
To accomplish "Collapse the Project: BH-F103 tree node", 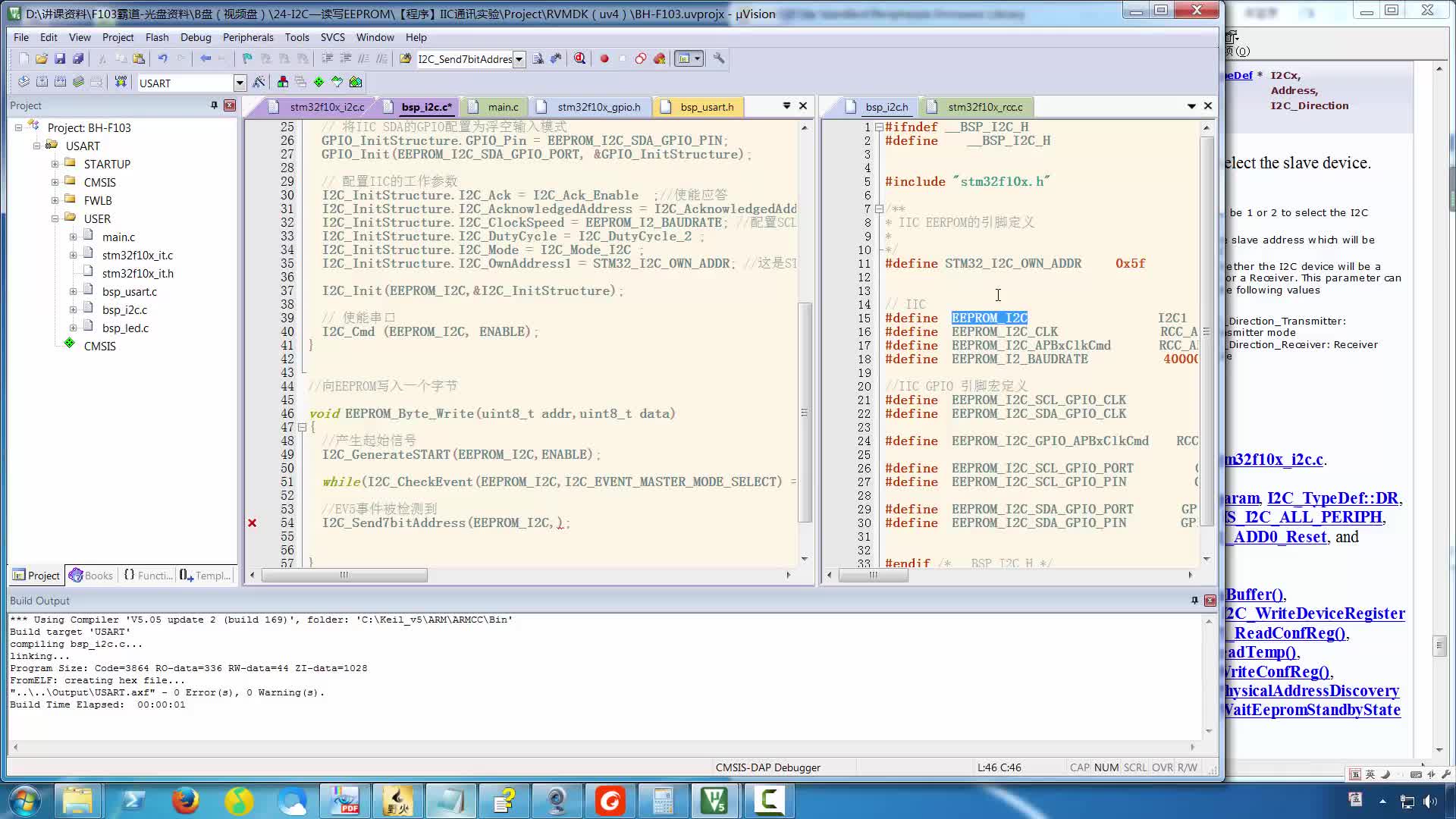I will (x=18, y=127).
